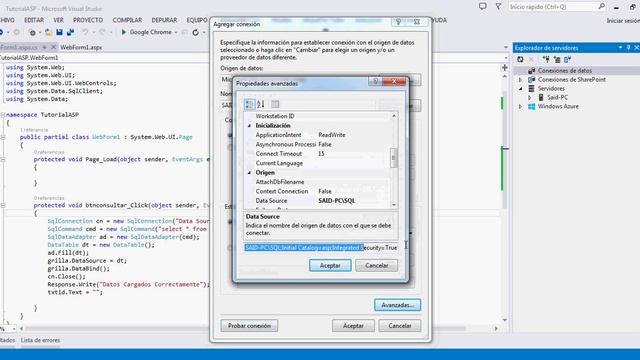Screen dimensions: 640x360
Task: Click the Avanzadas... button
Action: (x=397, y=305)
